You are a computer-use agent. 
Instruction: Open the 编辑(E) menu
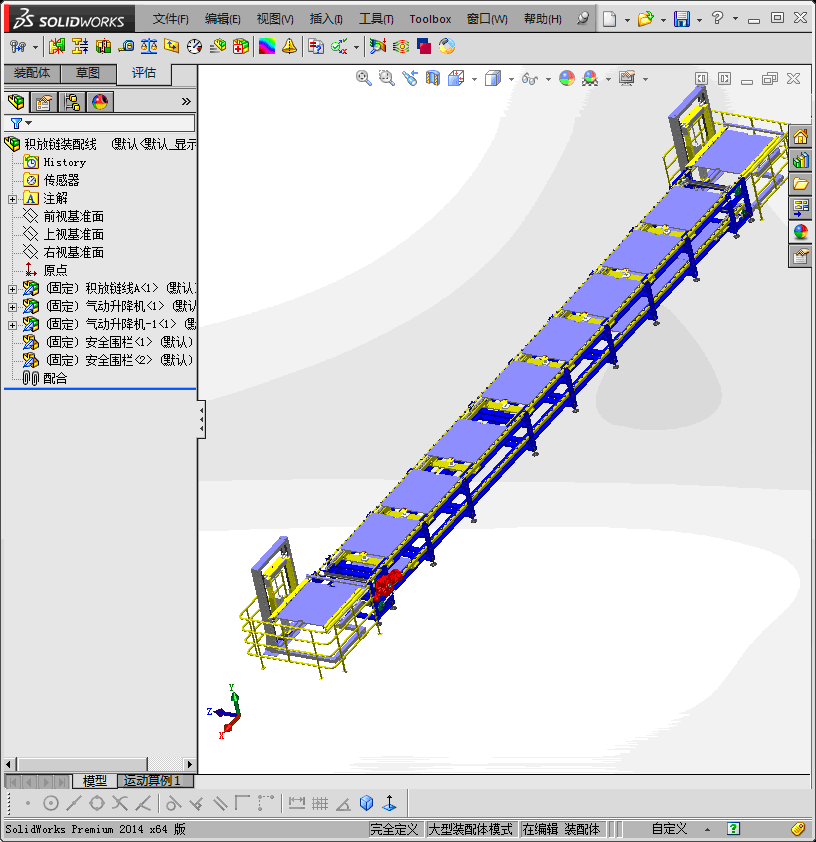[222, 19]
